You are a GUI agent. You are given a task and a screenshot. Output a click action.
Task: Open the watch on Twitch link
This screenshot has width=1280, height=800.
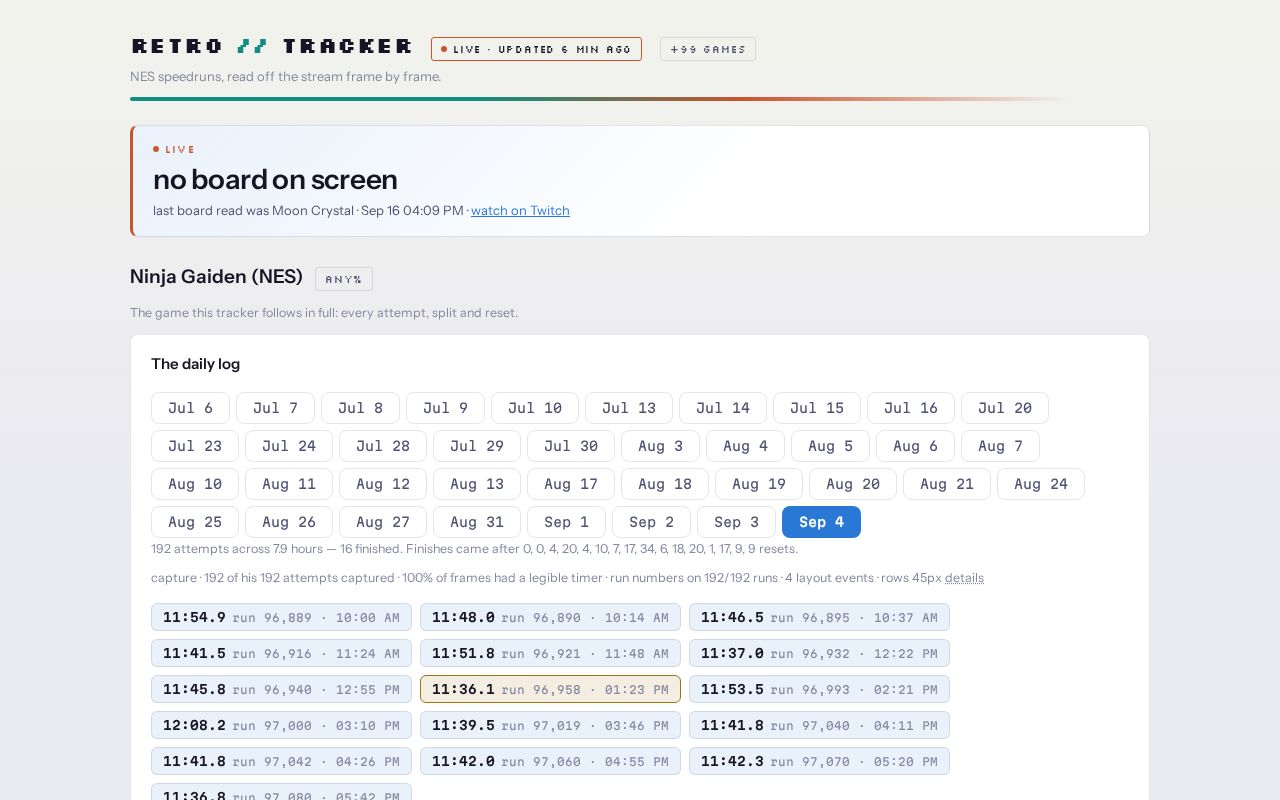tap(520, 210)
